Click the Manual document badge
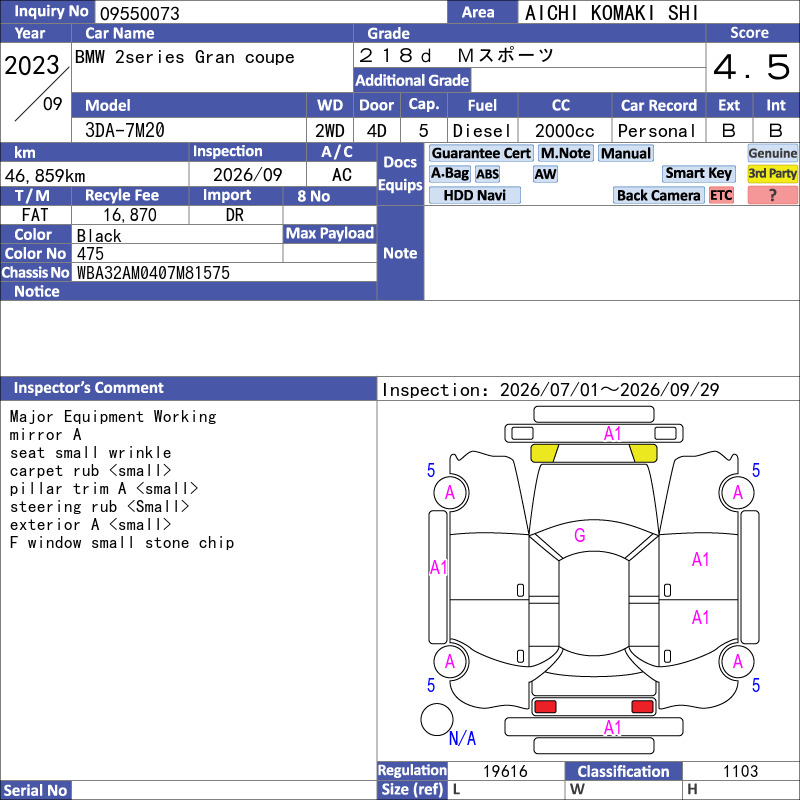This screenshot has height=800, width=800. [626, 153]
